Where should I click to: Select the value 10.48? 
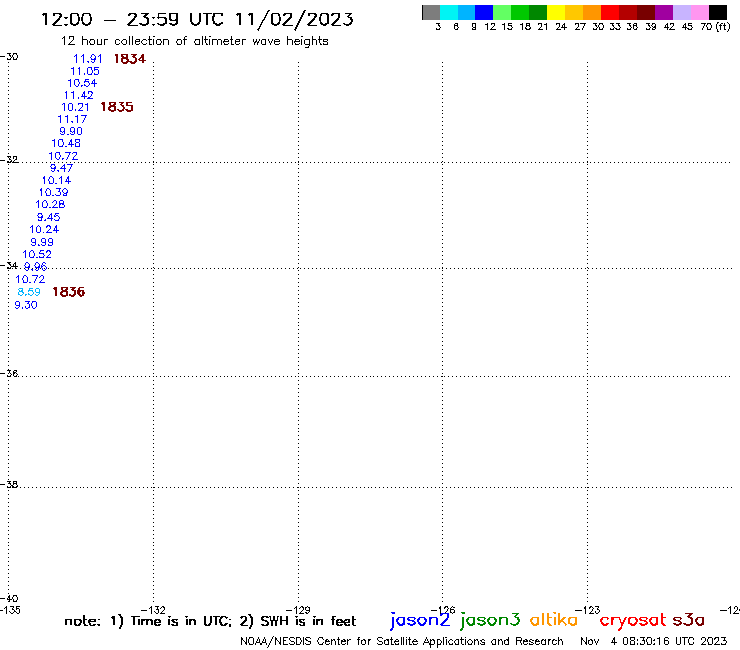(66, 143)
